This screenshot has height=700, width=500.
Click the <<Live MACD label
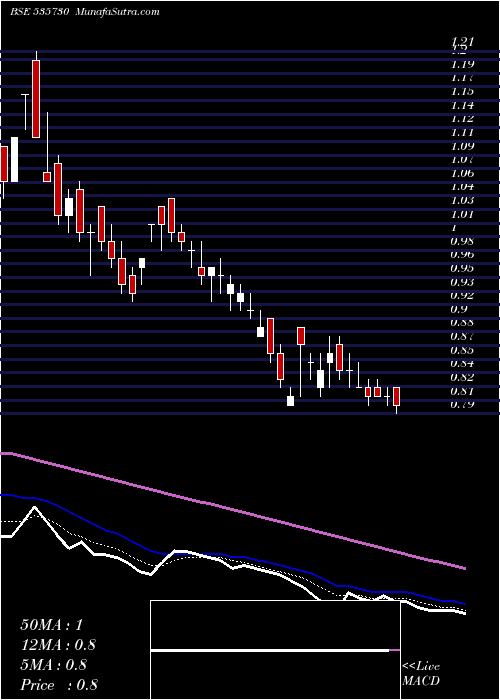click(x=421, y=674)
